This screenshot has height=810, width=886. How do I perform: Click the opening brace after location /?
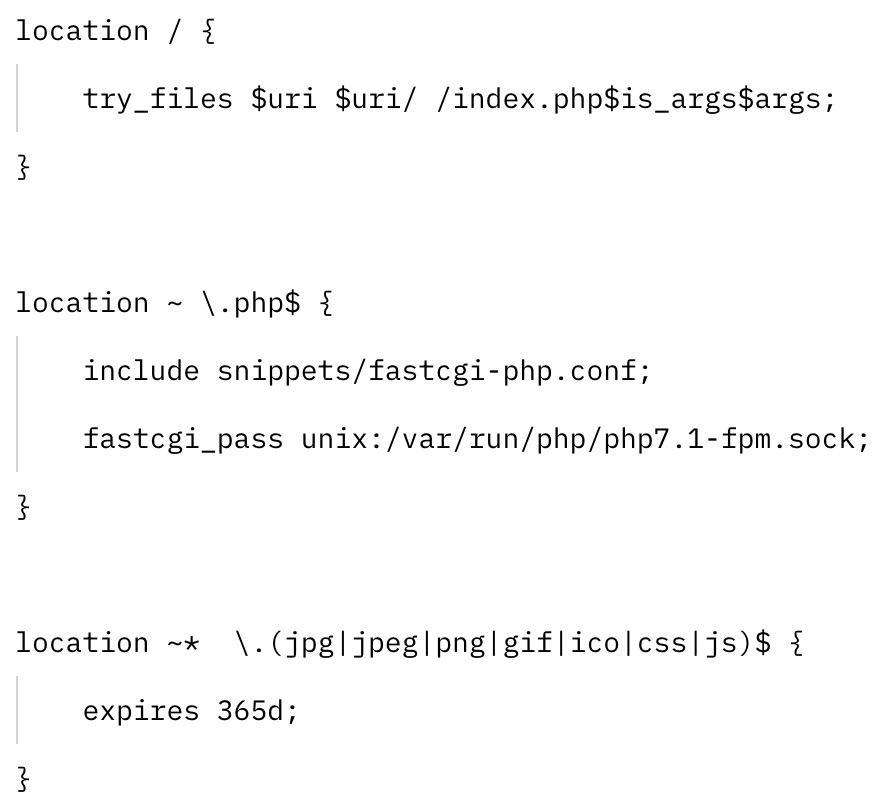tap(208, 31)
